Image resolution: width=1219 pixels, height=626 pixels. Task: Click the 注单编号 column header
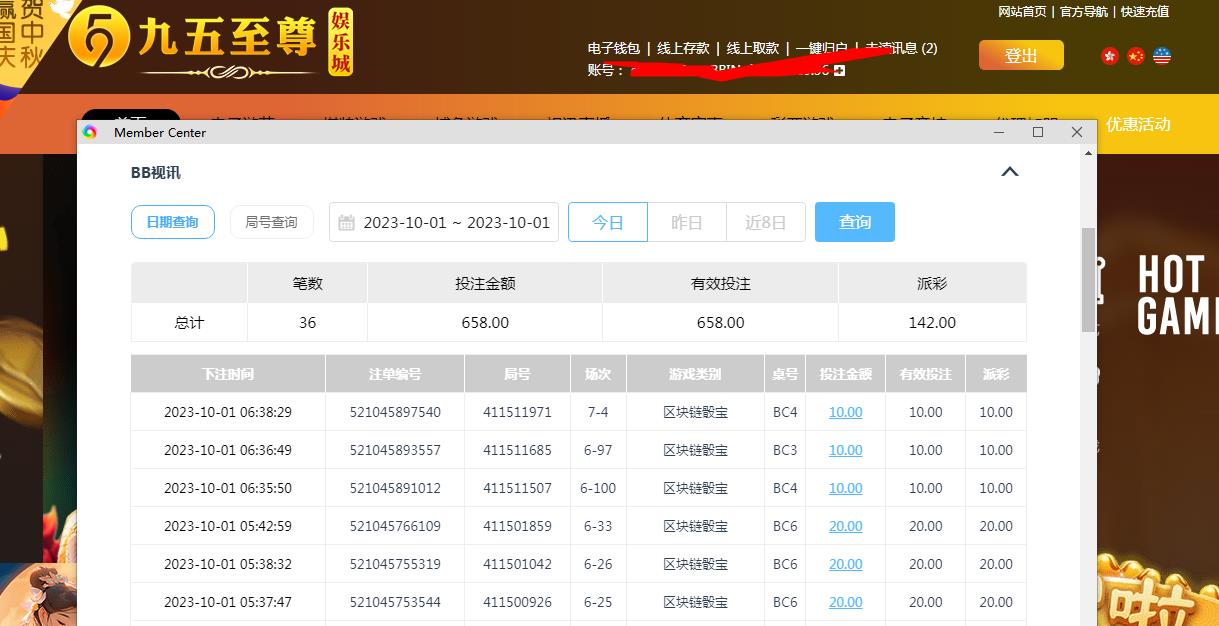click(x=395, y=374)
